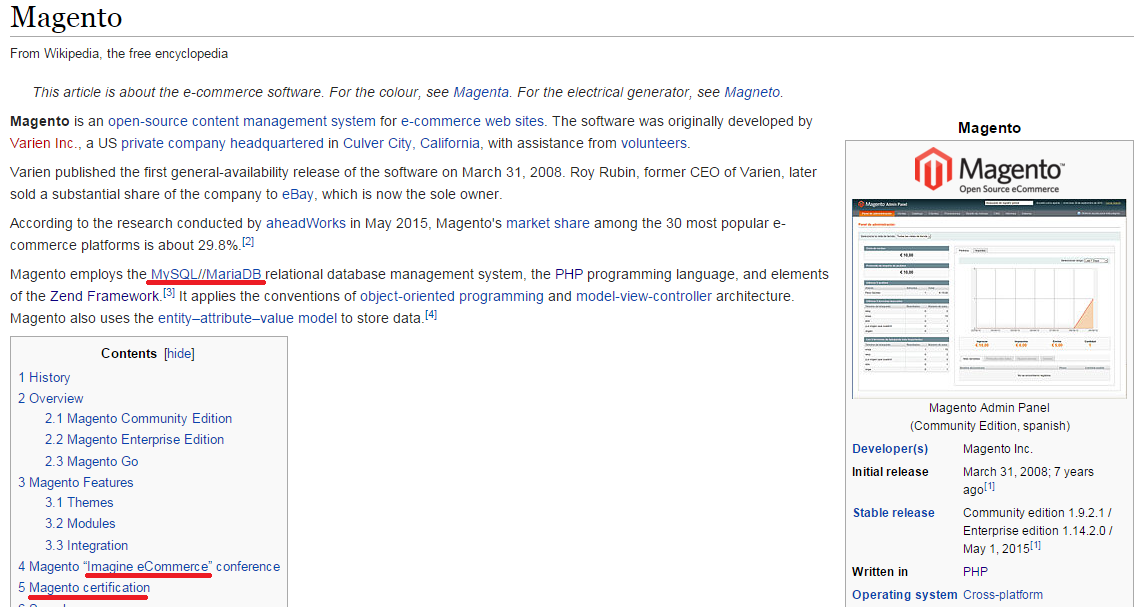Jump to section 5 Magento certification

[84, 588]
